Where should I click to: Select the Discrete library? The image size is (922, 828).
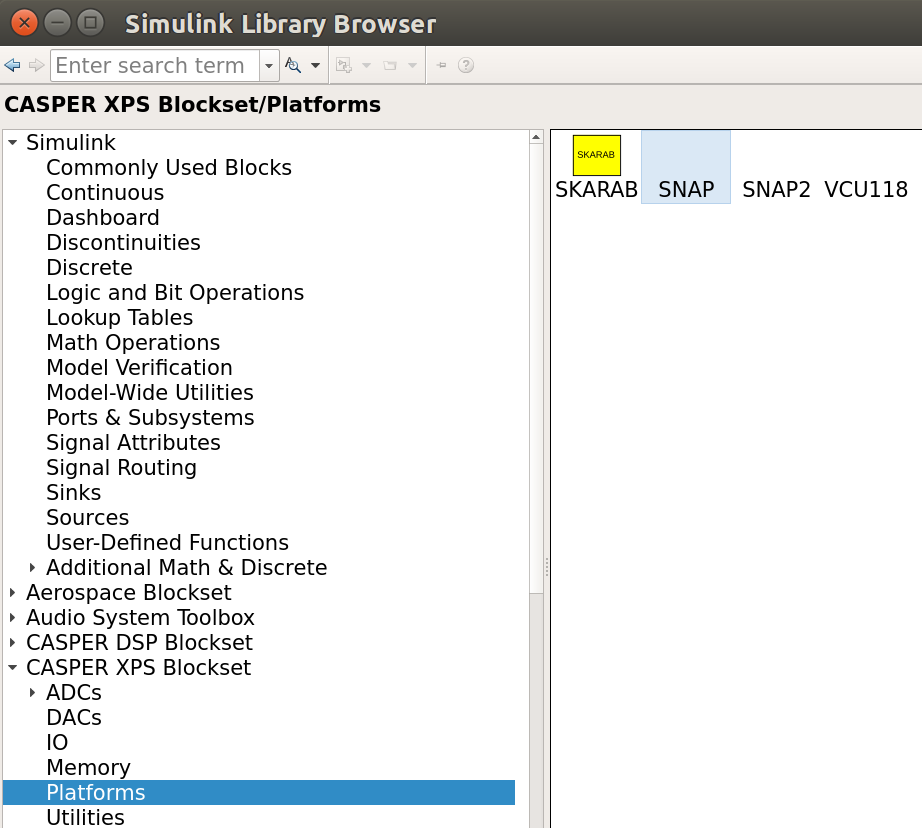(x=89, y=268)
